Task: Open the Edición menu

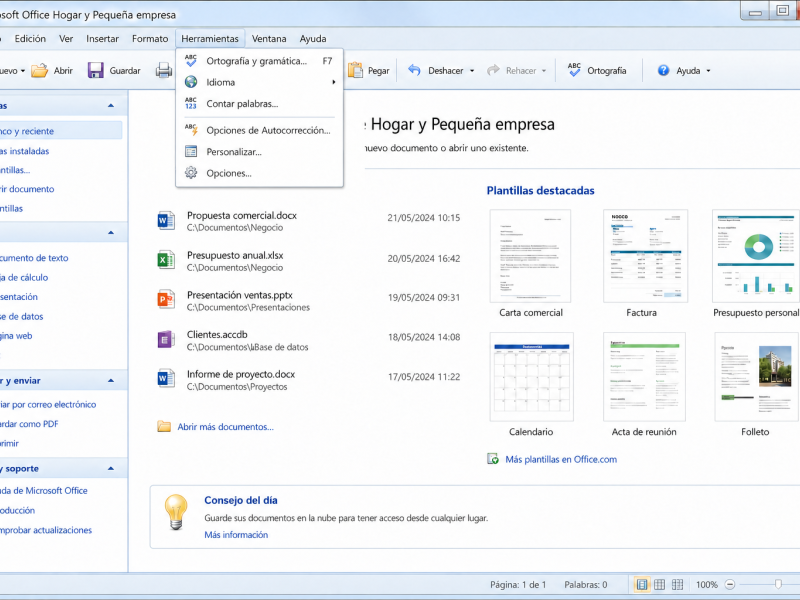Action: pos(30,39)
